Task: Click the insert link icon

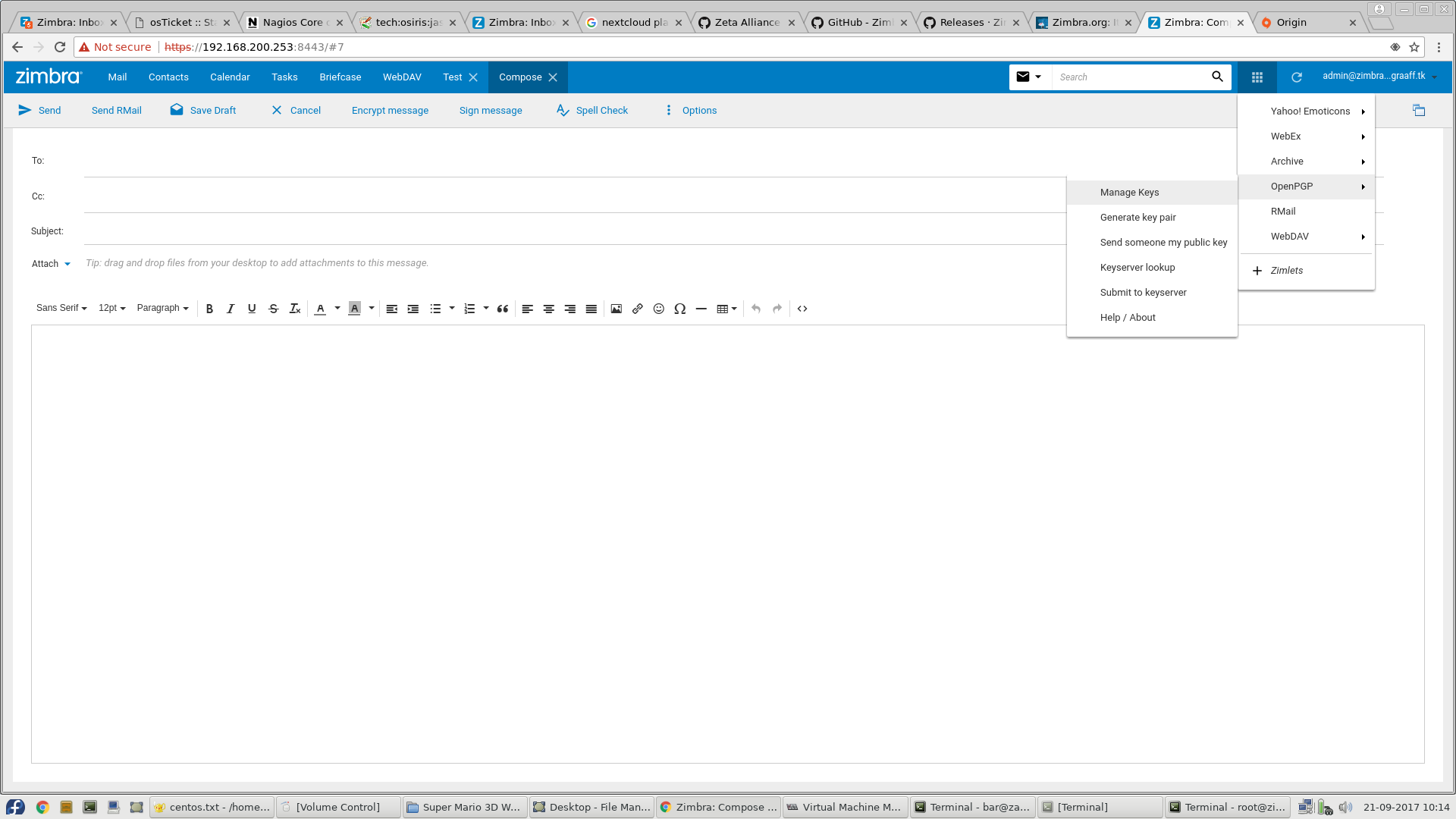Action: [x=637, y=309]
